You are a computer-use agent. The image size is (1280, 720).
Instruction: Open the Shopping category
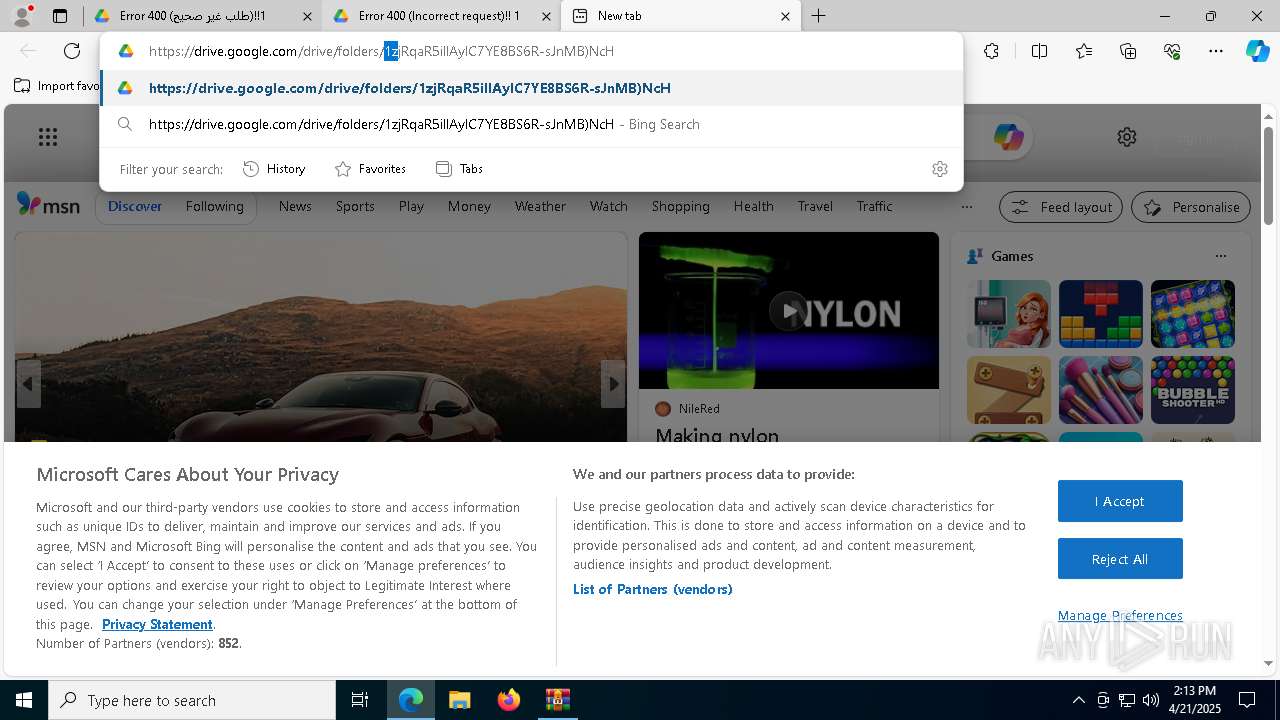coord(680,206)
